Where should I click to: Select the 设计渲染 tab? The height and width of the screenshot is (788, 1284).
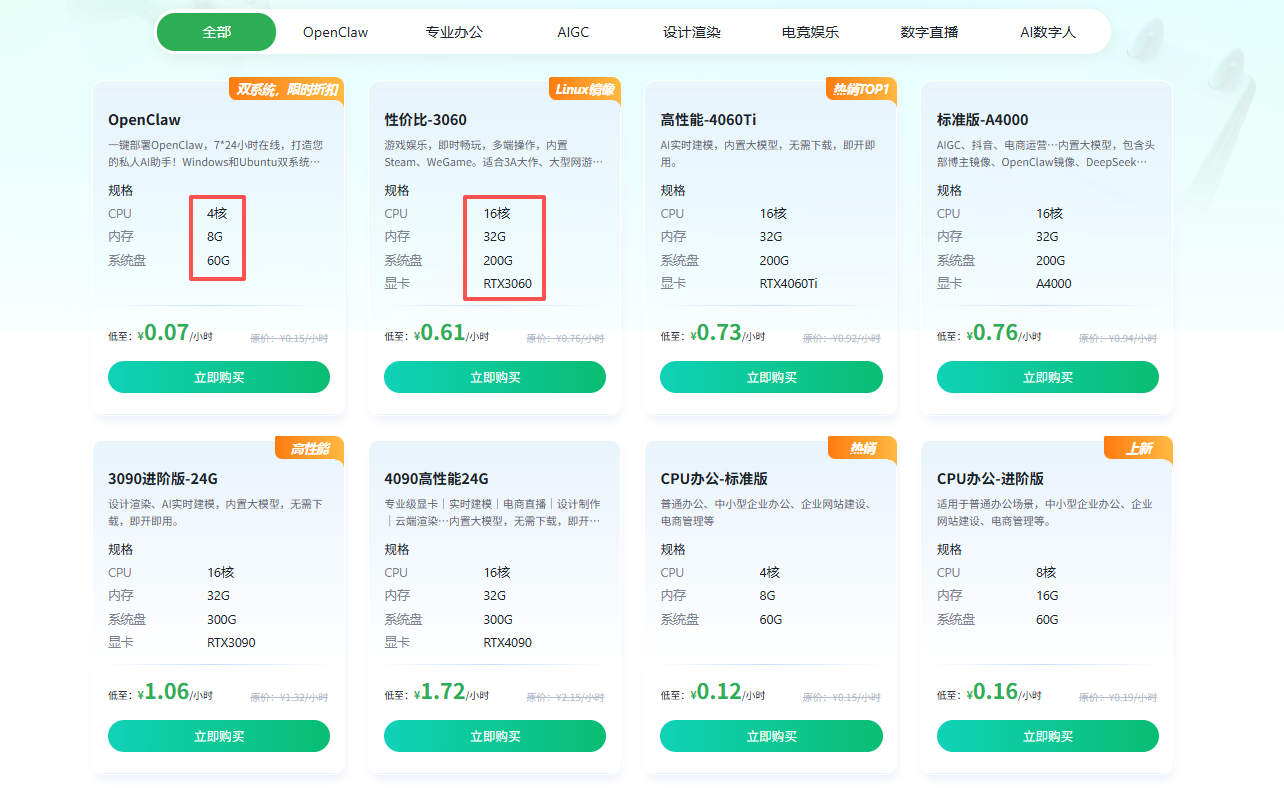coord(691,32)
